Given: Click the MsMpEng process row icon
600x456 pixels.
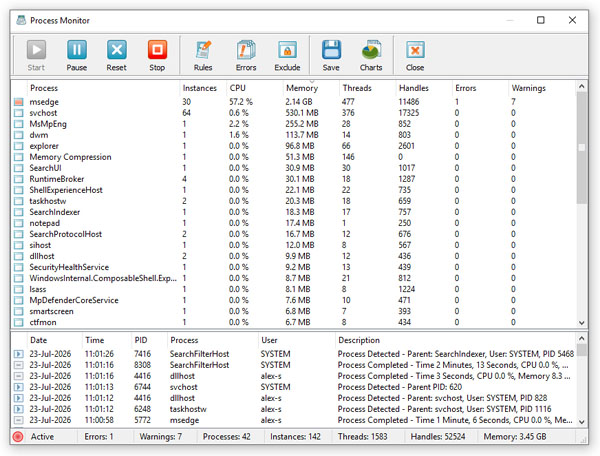Looking at the screenshot, I should 18,124.
